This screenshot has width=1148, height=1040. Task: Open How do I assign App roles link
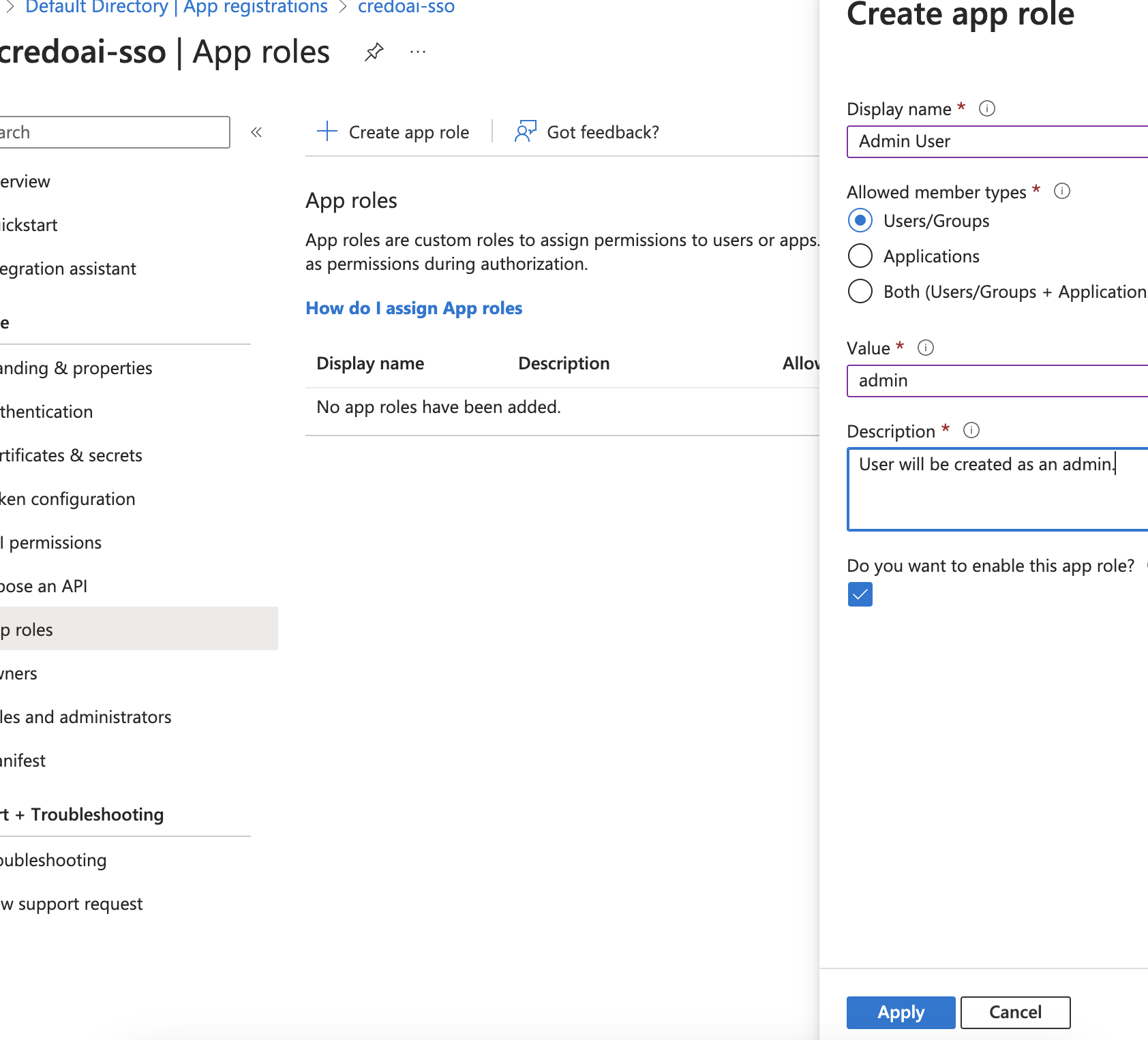414,308
